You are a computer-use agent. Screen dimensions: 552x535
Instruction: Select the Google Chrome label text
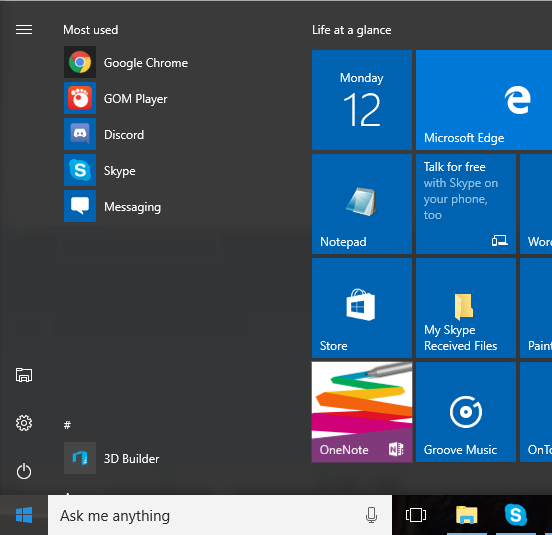tap(146, 63)
